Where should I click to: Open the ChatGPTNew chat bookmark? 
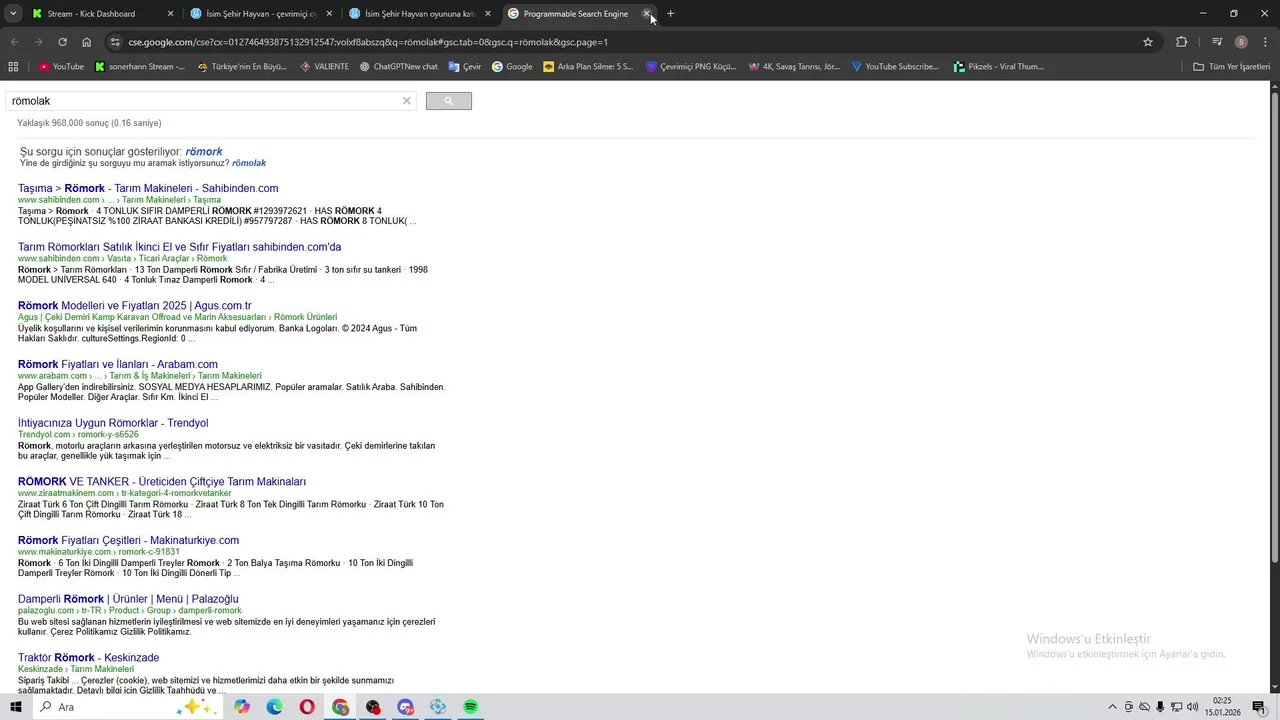(x=399, y=67)
